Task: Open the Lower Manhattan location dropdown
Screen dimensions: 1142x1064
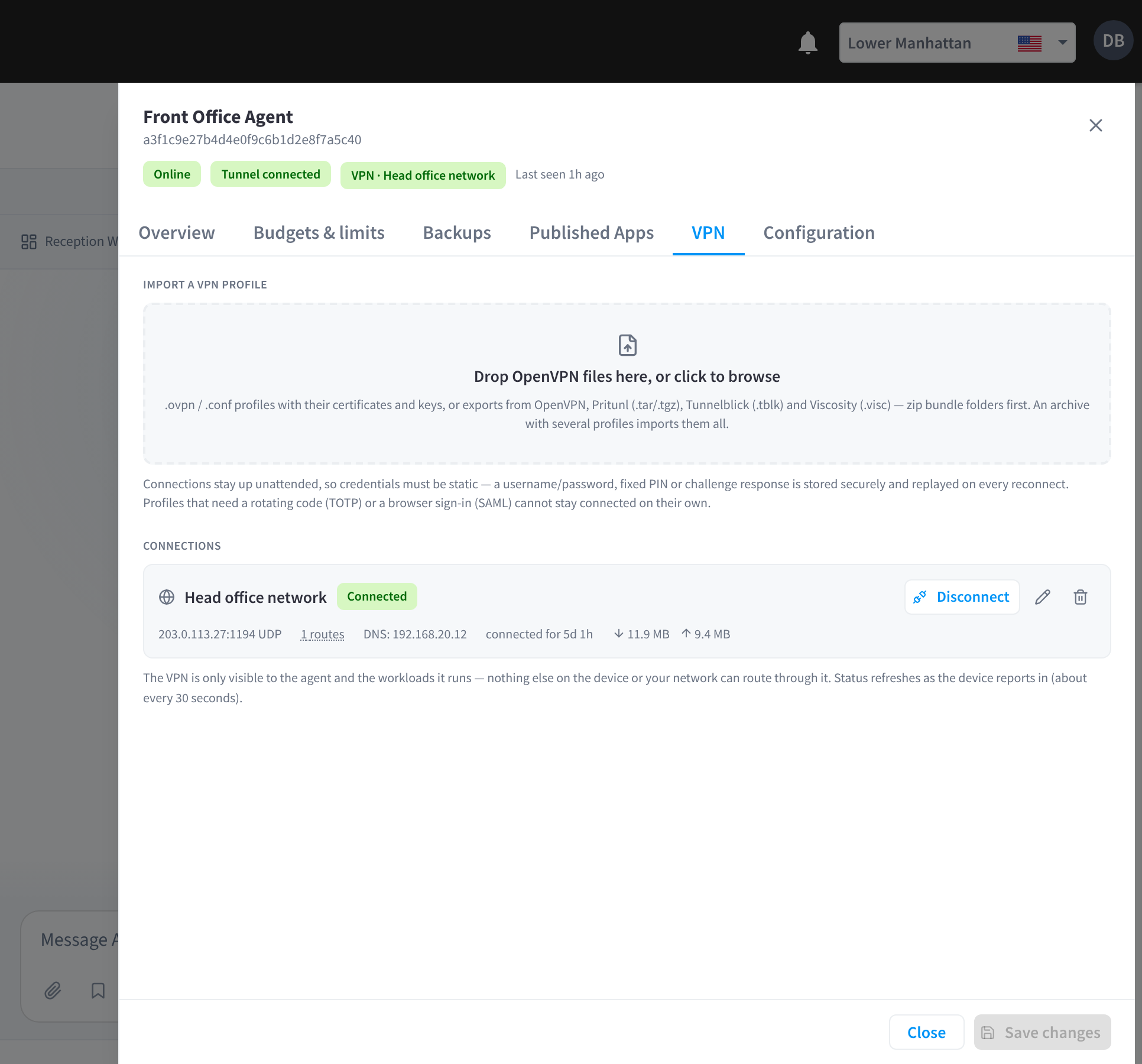Action: 957,43
